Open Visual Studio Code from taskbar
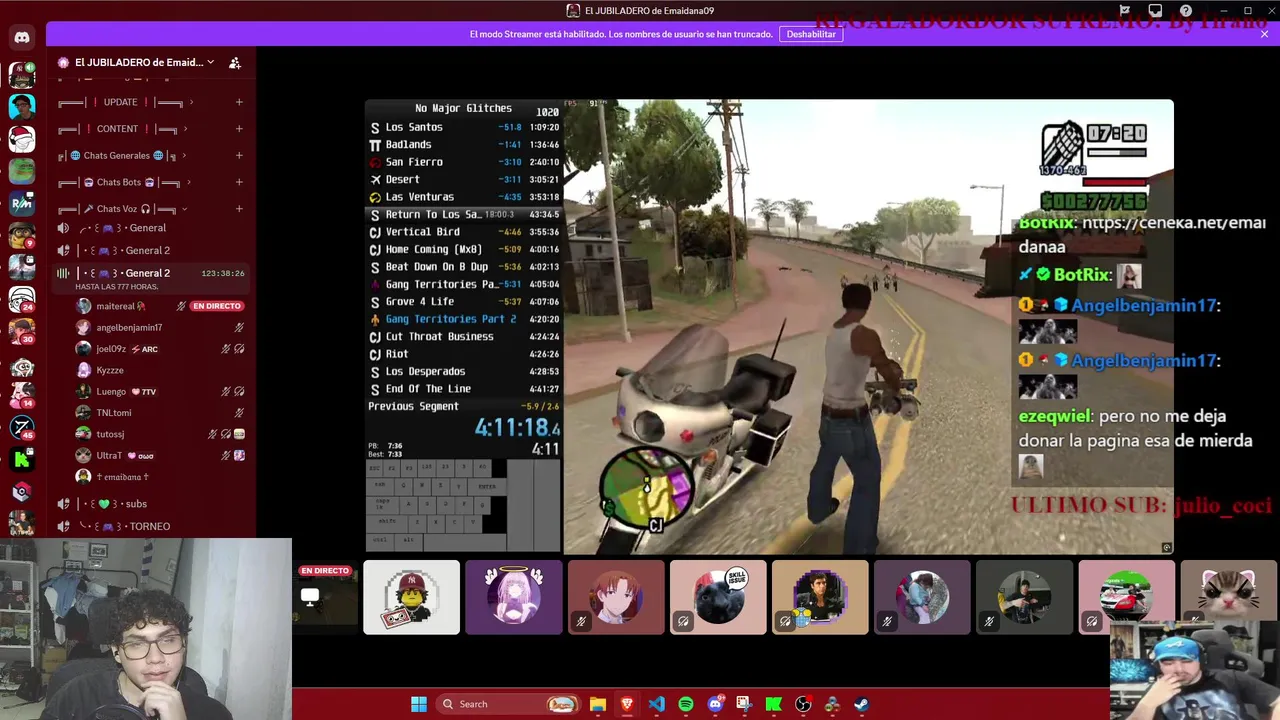This screenshot has height=720, width=1280. click(x=656, y=704)
